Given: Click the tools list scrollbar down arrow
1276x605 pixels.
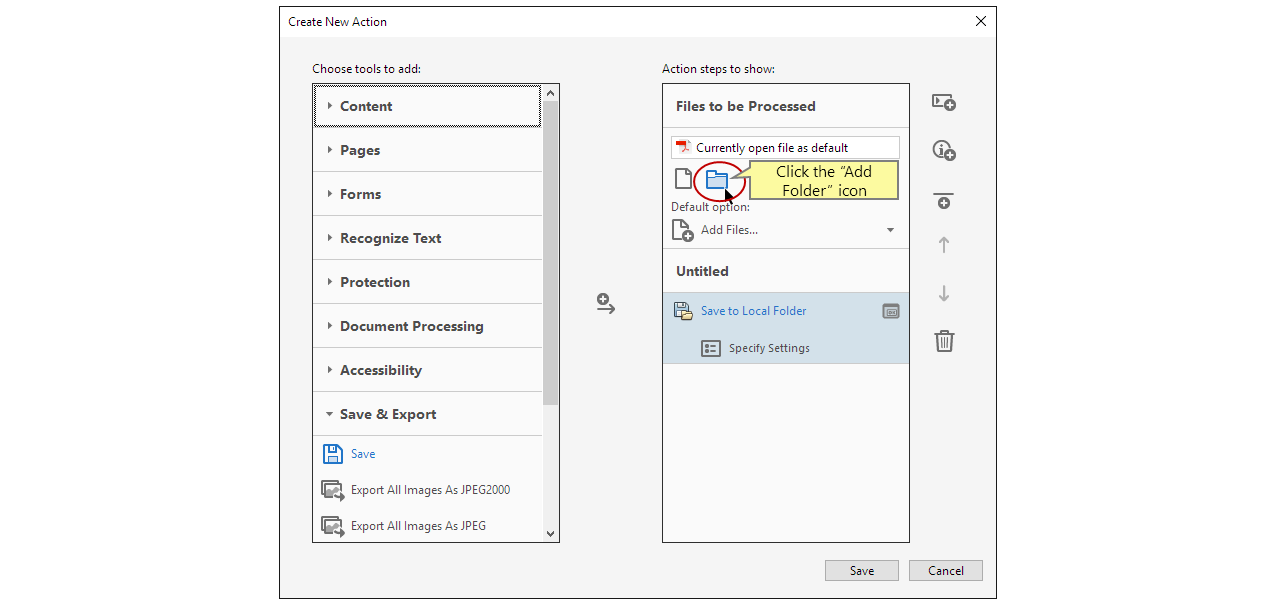Looking at the screenshot, I should click(x=550, y=534).
